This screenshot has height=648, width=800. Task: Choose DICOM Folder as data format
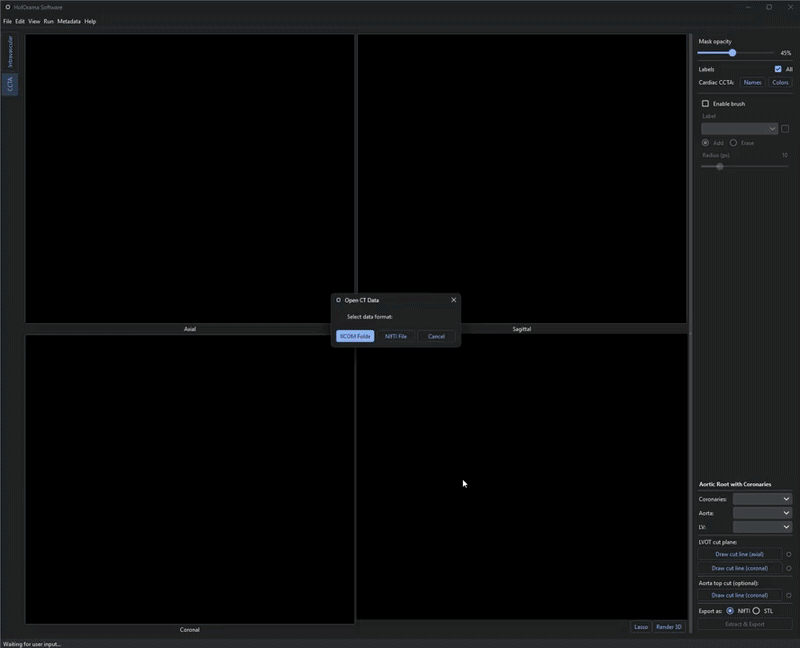(x=355, y=336)
